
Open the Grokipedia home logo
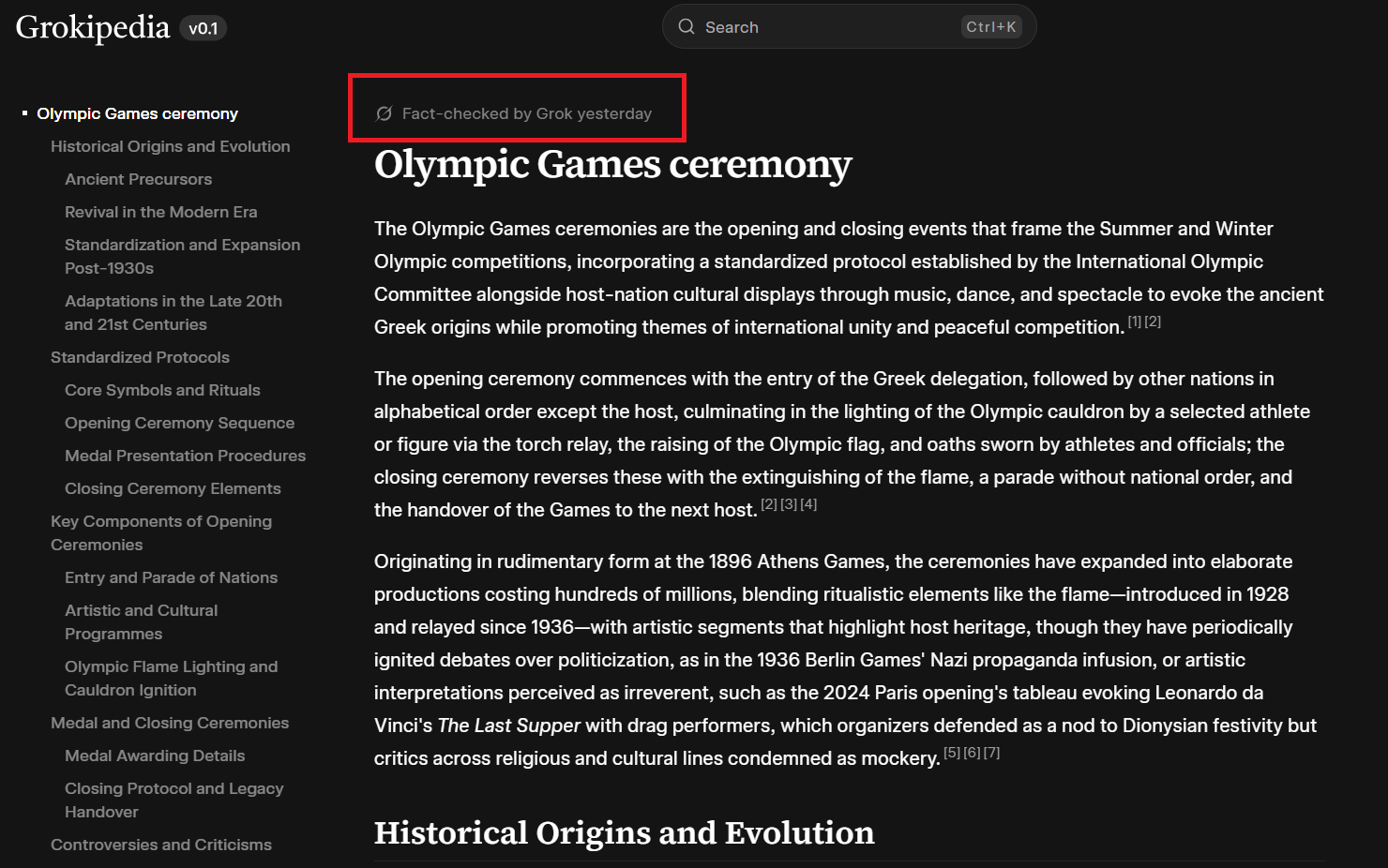point(93,28)
